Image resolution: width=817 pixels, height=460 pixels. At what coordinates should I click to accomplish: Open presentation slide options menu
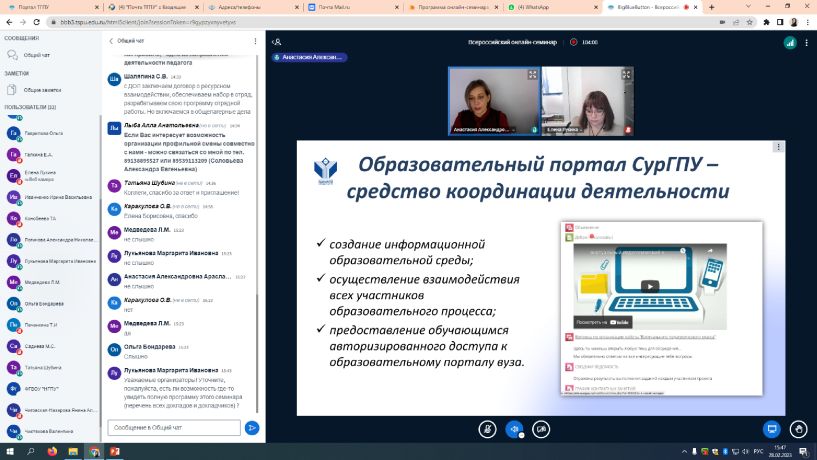click(x=778, y=147)
